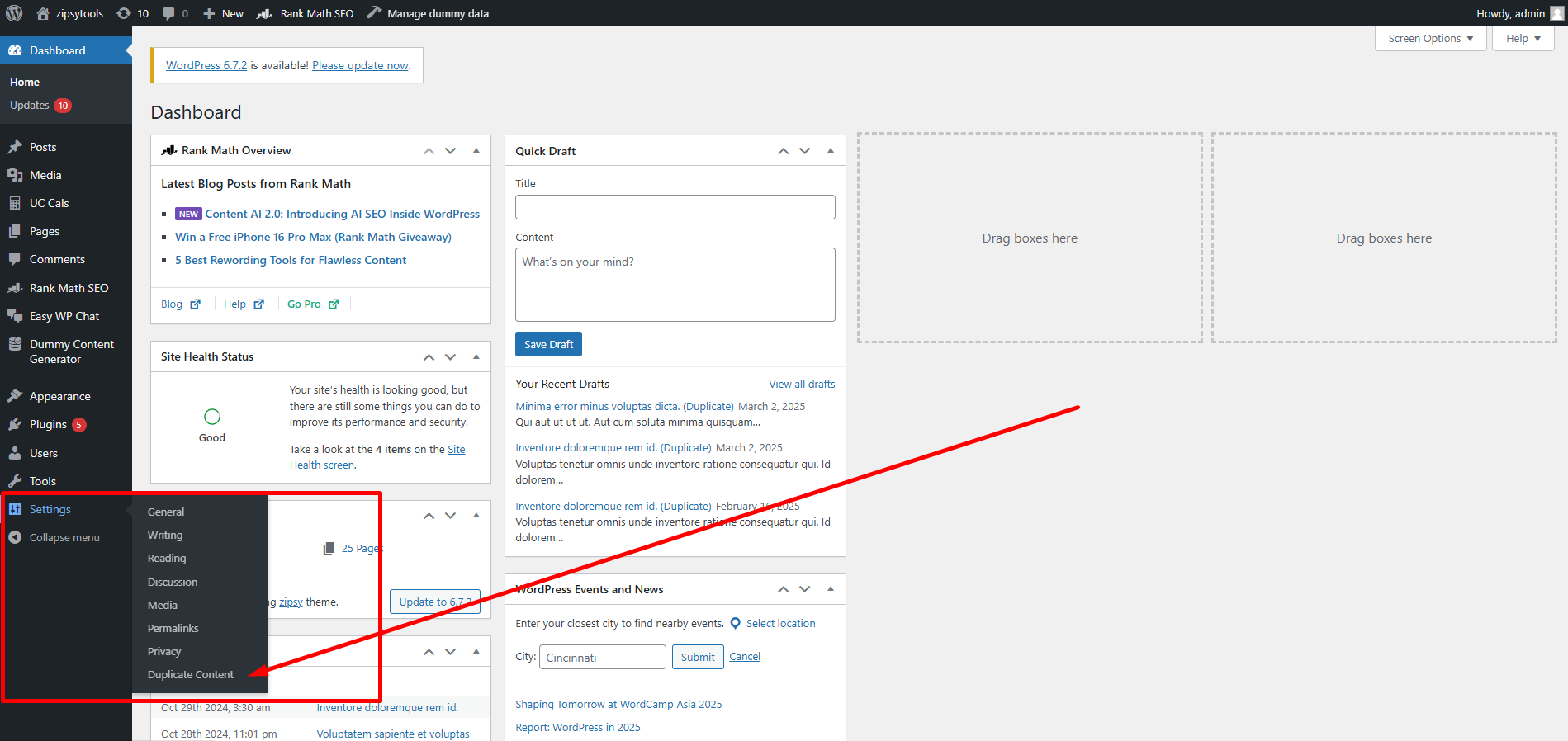Open Win a Free iPhone 16 giveaway post
1568x741 pixels.
313,237
